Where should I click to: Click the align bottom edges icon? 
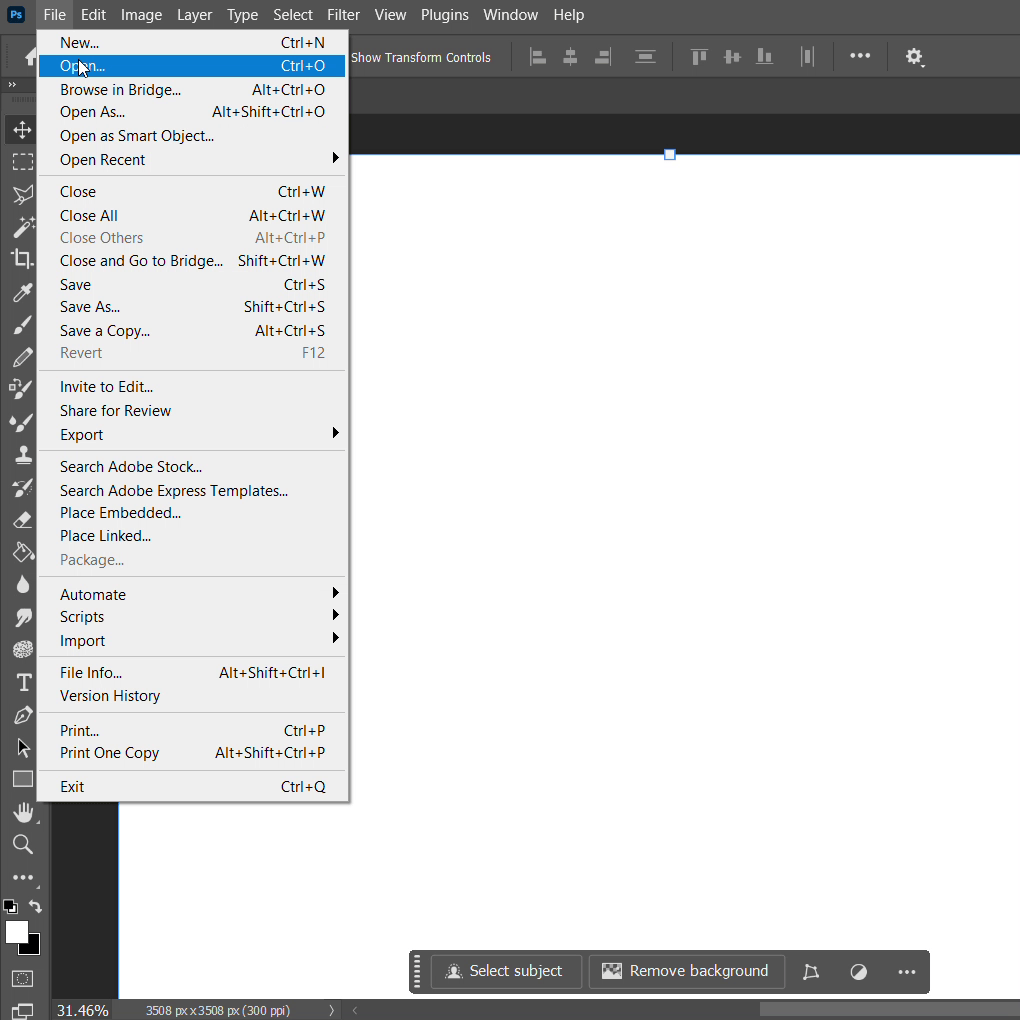pyautogui.click(x=764, y=57)
